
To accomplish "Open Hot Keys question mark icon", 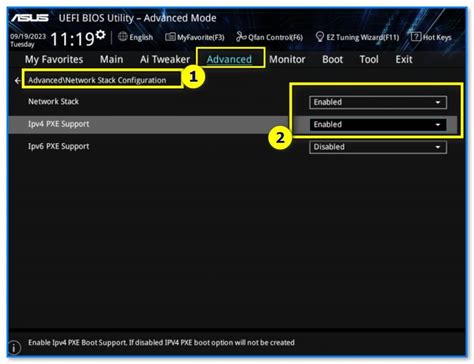I will pos(416,37).
